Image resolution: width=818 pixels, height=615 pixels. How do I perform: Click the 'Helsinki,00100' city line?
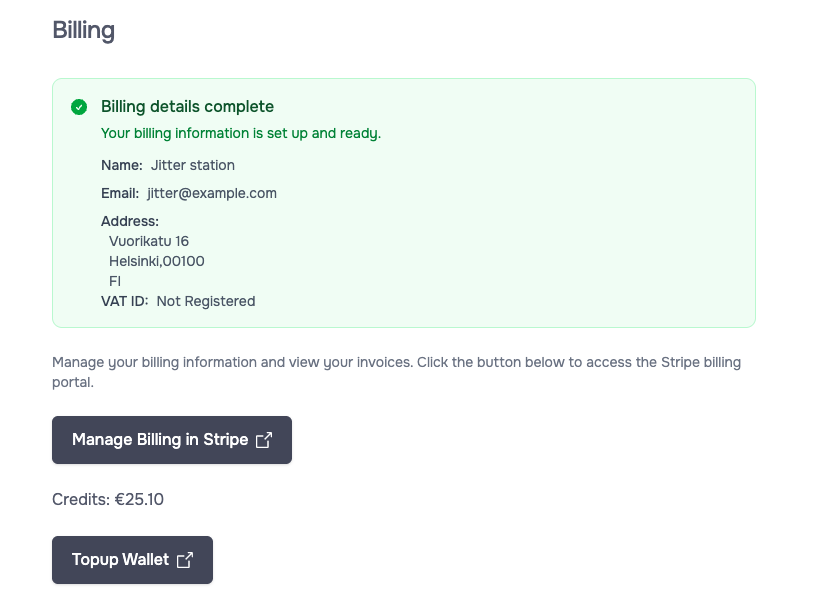[x=157, y=261]
